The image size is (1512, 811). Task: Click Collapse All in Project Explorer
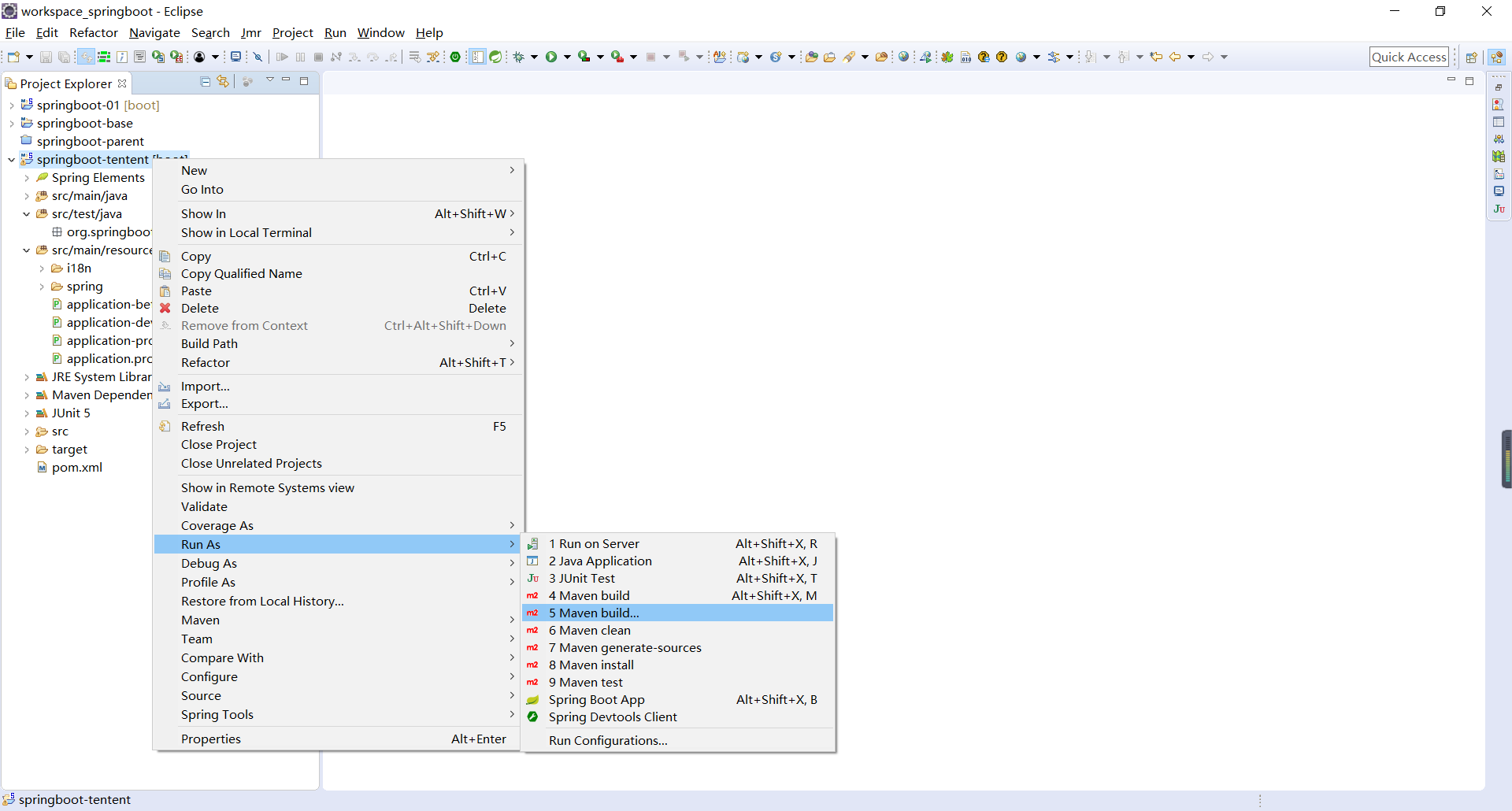tap(206, 81)
